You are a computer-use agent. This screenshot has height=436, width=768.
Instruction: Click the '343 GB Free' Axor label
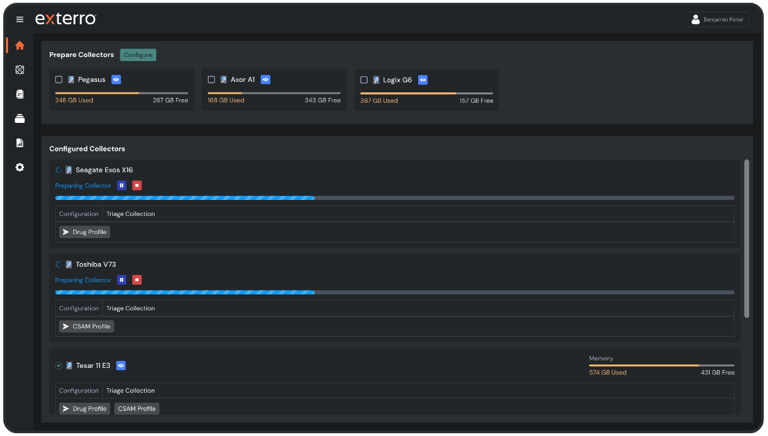[x=322, y=100]
